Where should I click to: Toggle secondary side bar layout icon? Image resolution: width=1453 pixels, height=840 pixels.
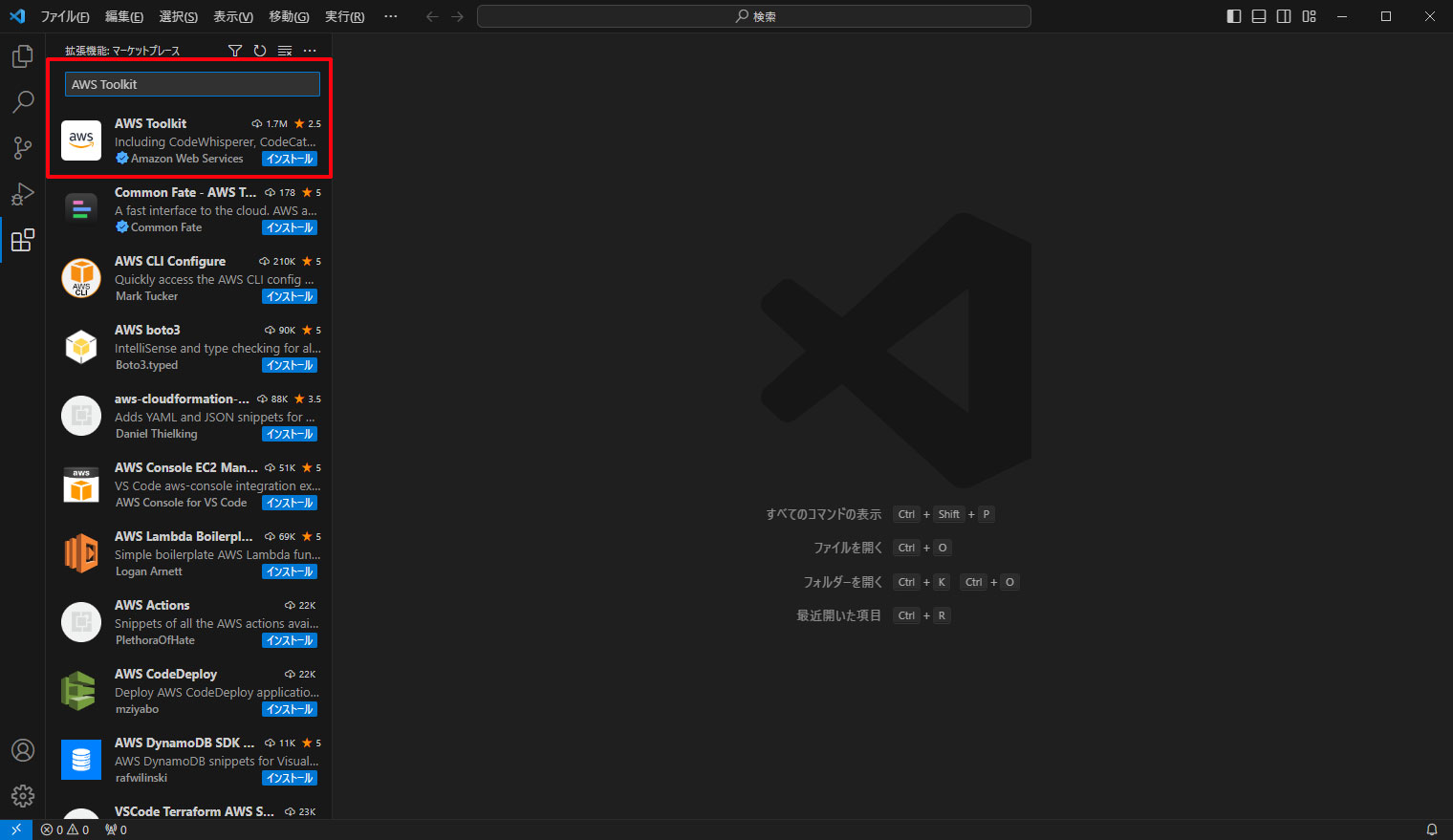tap(1284, 16)
